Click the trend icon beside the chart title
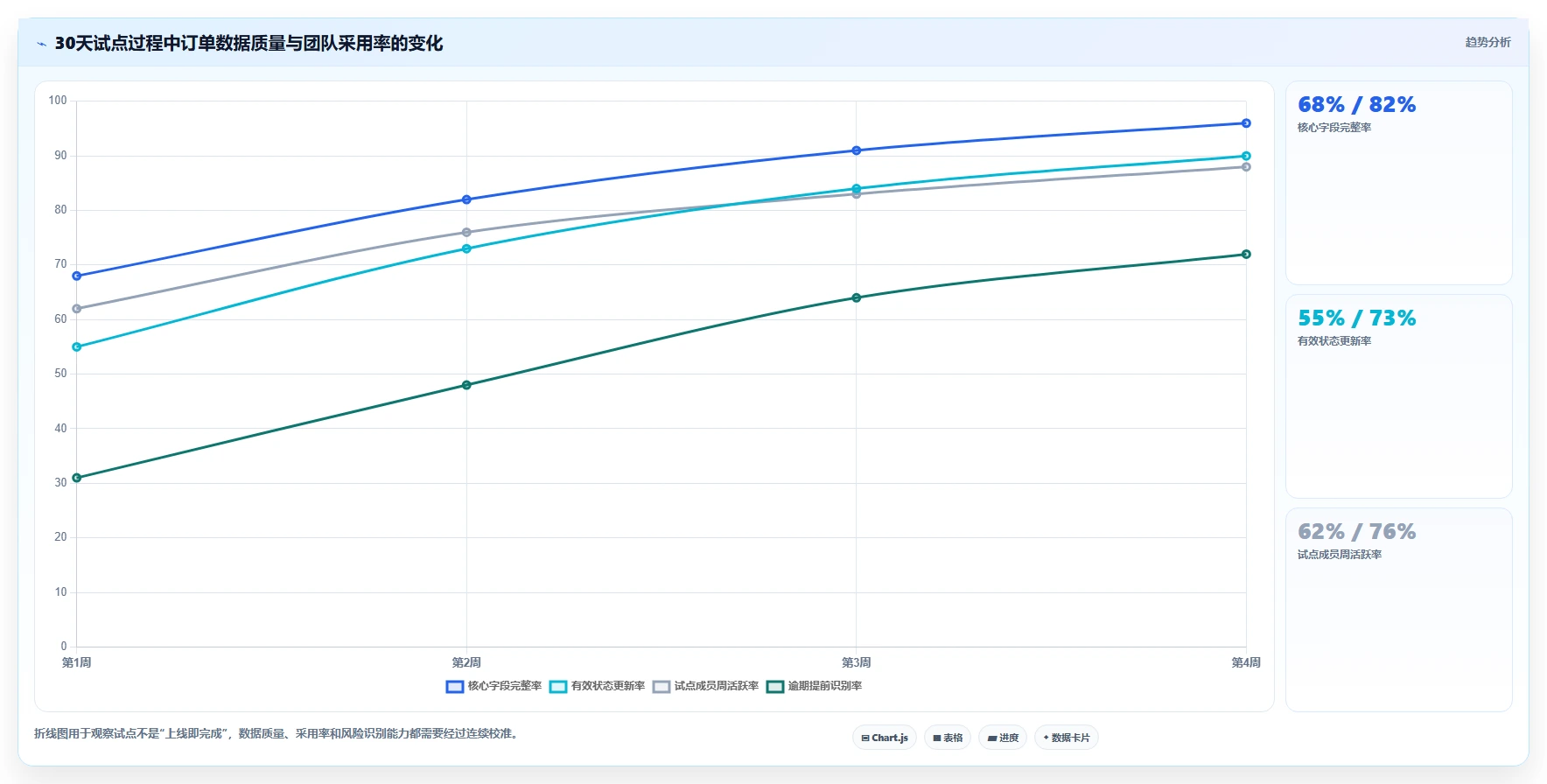Image resolution: width=1547 pixels, height=784 pixels. tap(41, 44)
